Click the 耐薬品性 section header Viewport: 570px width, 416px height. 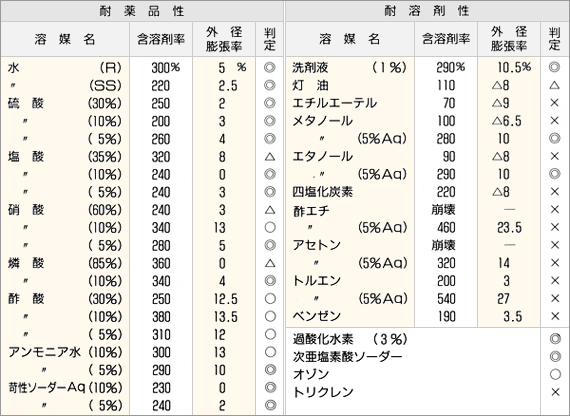coord(142,11)
